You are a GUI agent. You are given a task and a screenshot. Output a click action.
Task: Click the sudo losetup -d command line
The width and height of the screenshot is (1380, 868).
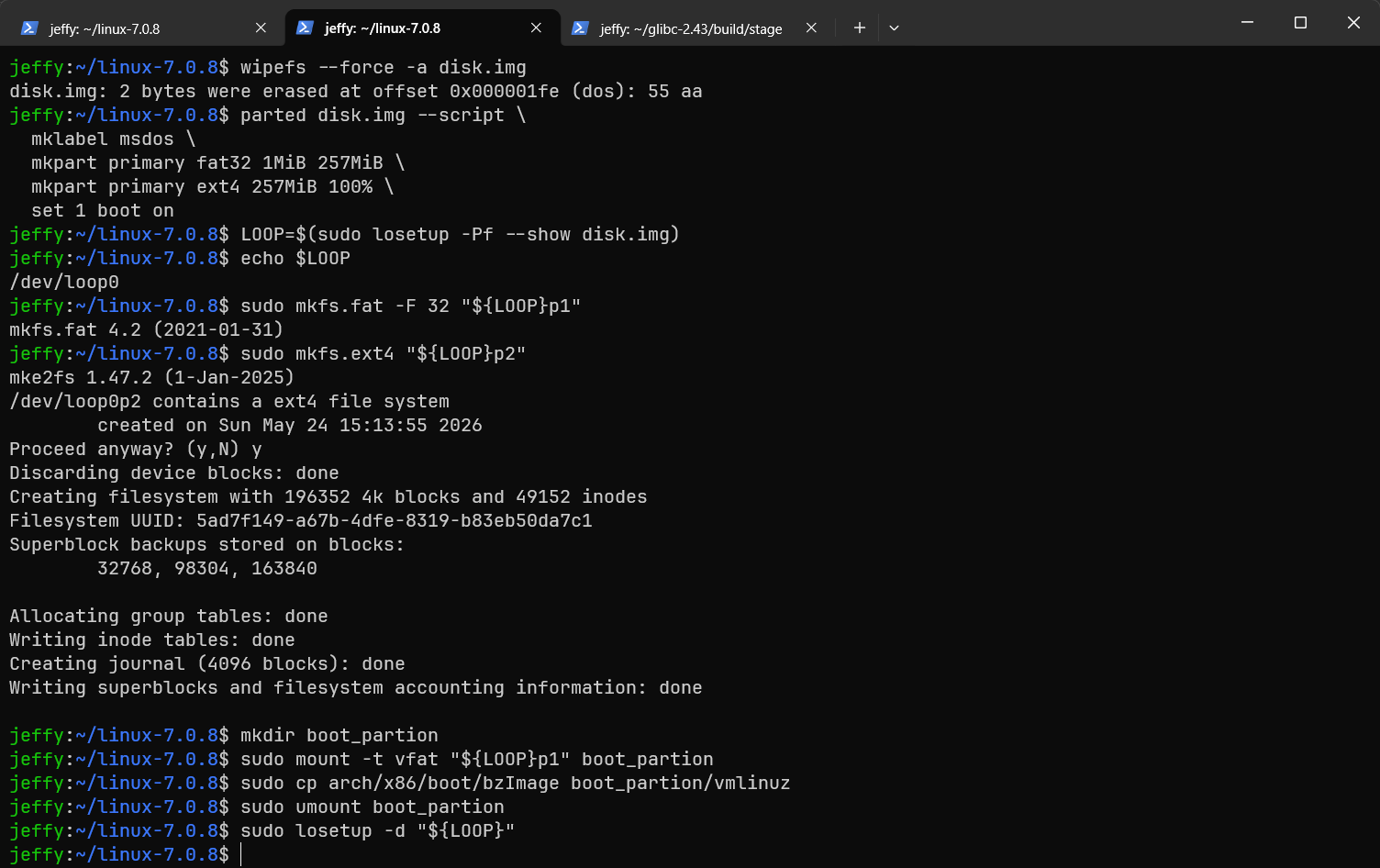(x=377, y=830)
